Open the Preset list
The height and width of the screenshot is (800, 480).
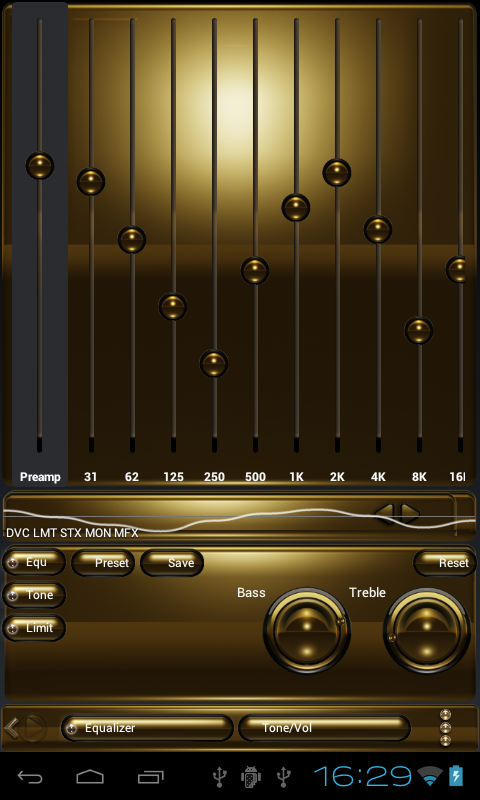click(x=103, y=563)
